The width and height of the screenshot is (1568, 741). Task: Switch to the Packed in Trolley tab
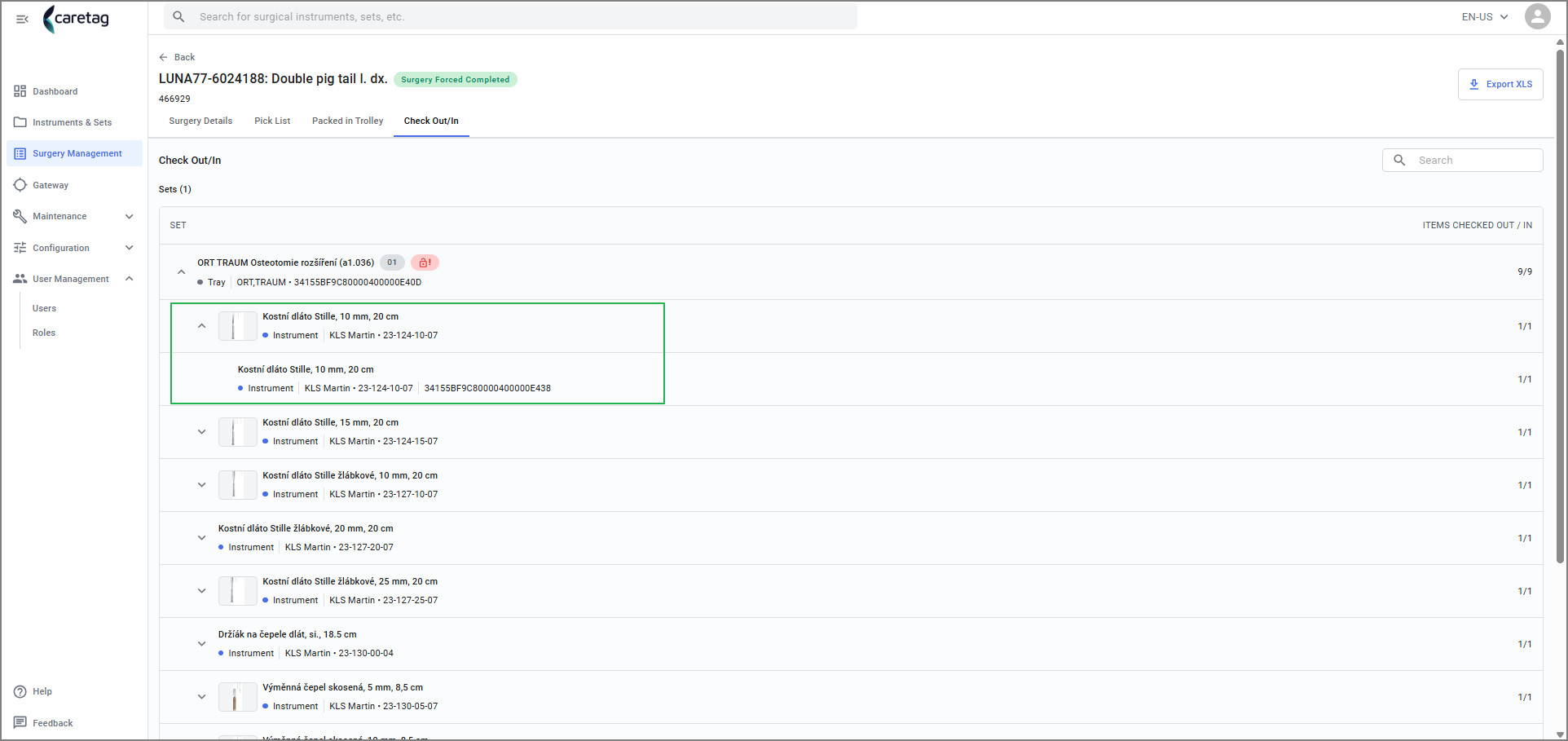click(x=347, y=121)
